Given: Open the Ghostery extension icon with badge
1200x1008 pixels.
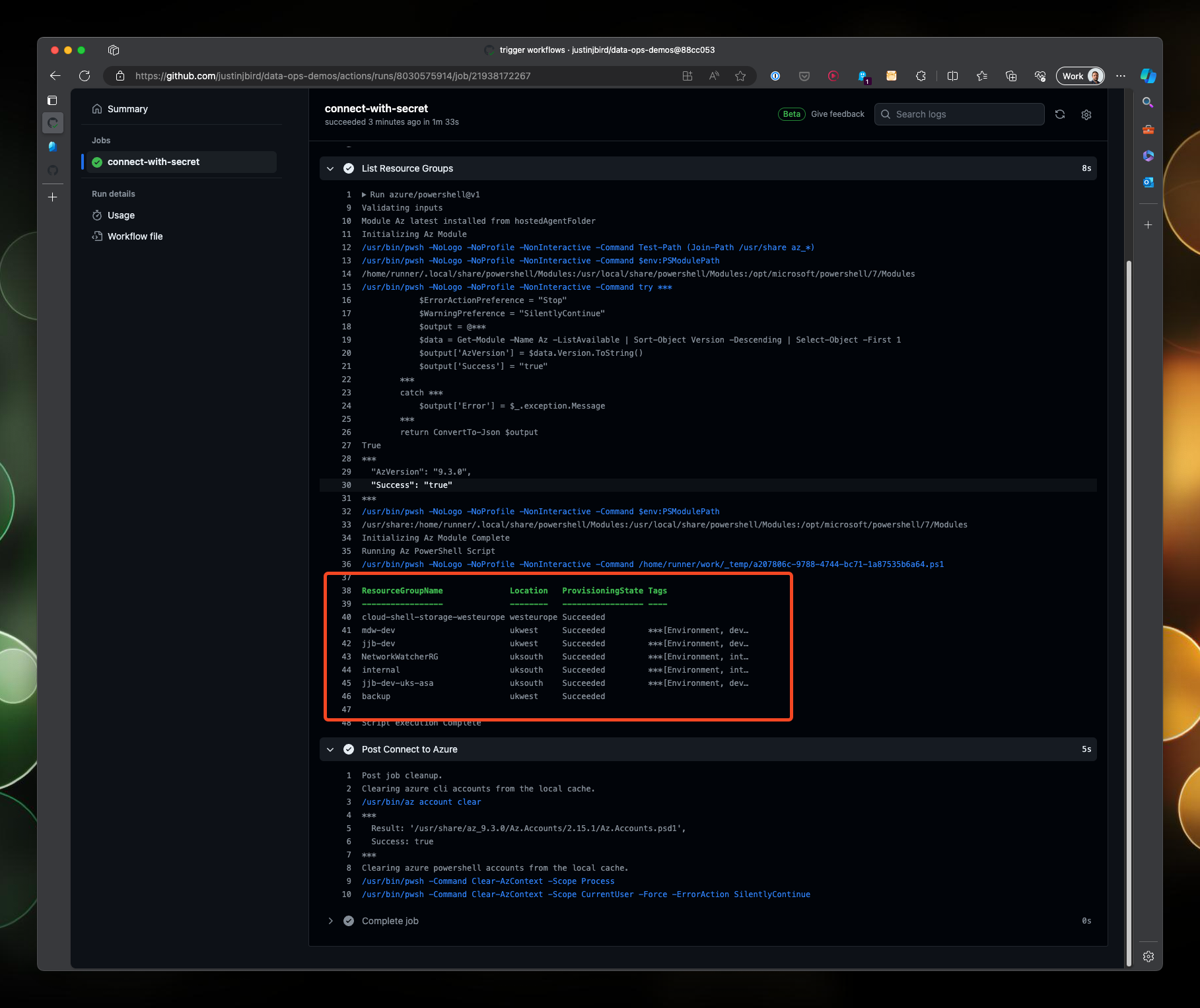Looking at the screenshot, I should tap(863, 77).
